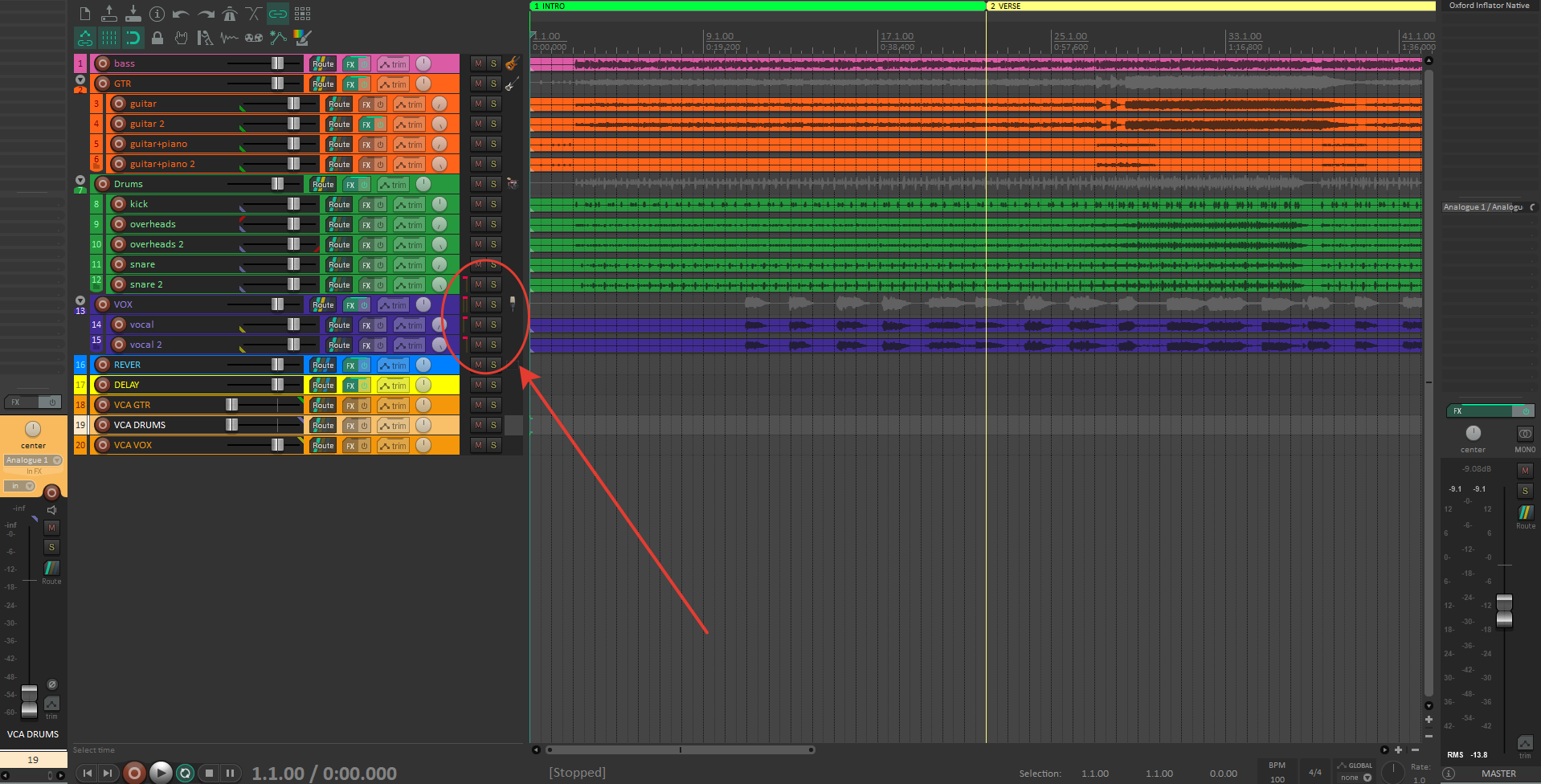Toggle the repeat loop transport button
The height and width of the screenshot is (784, 1541).
[x=185, y=773]
